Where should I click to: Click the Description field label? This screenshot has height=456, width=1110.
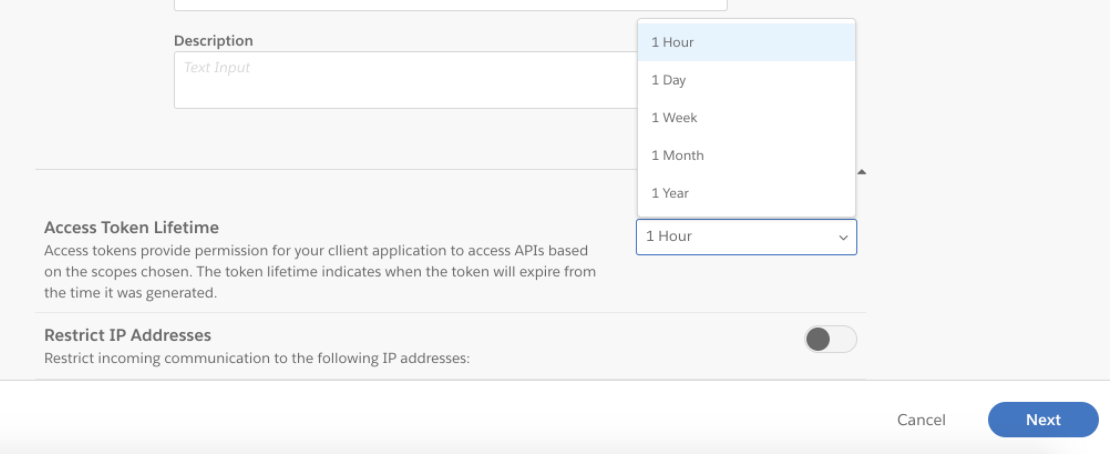coord(213,41)
